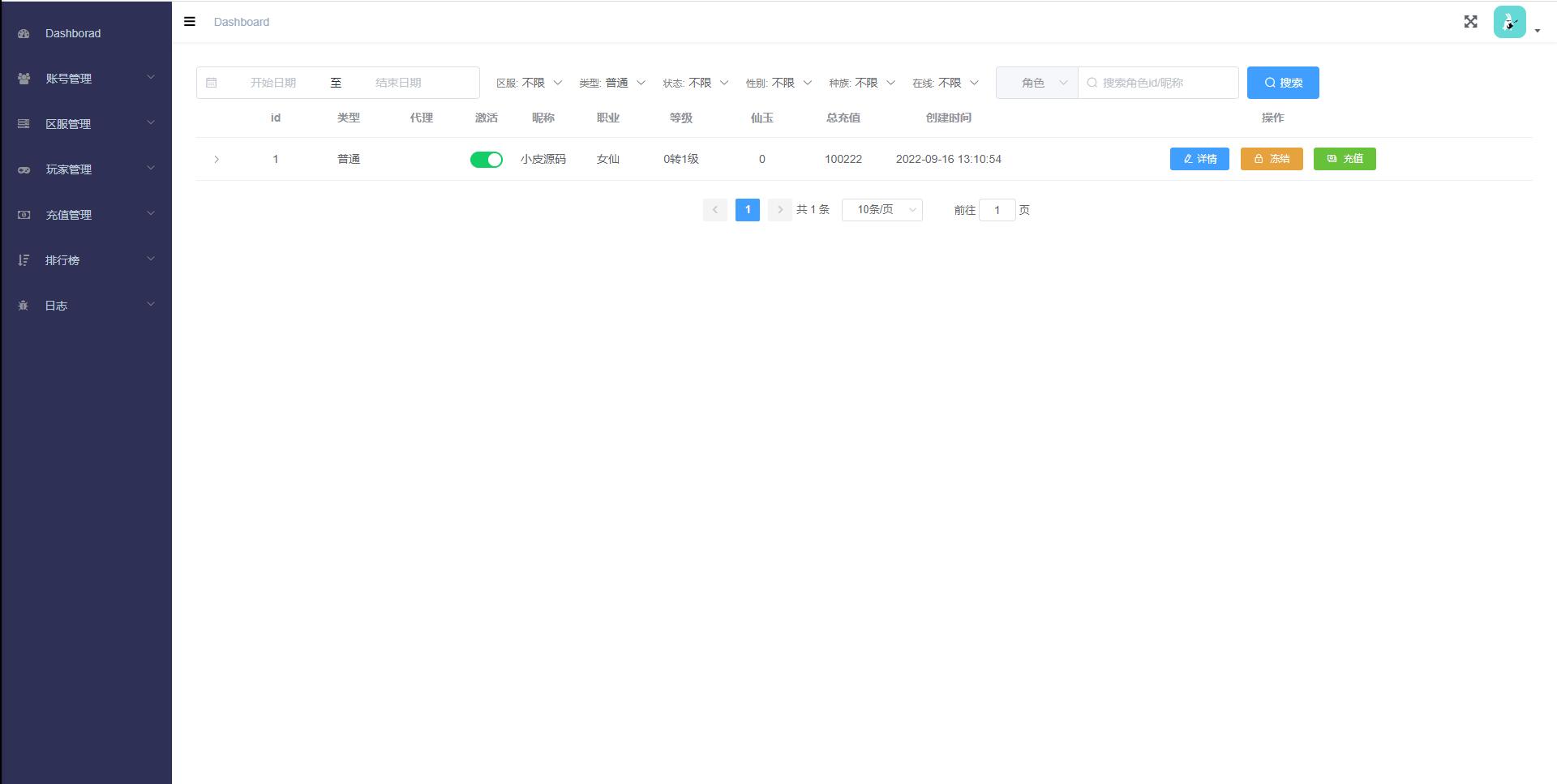This screenshot has width=1557, height=784.
Task: Open the Dashboard sidebar icon
Action: 22,33
